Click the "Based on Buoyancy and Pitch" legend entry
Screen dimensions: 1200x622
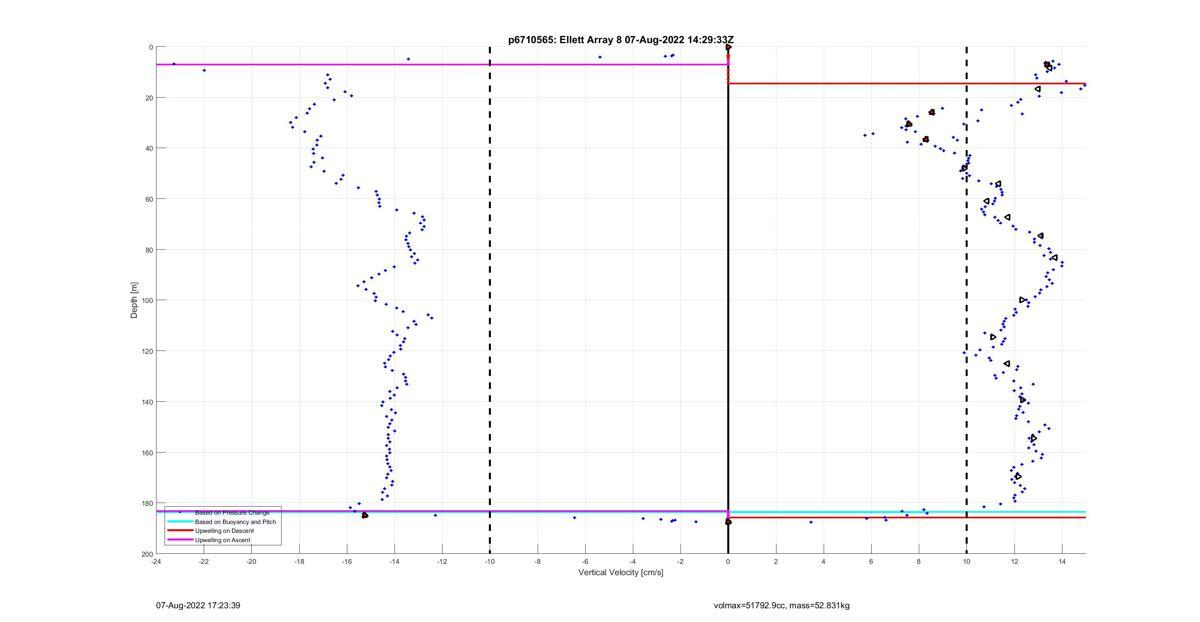(x=235, y=522)
